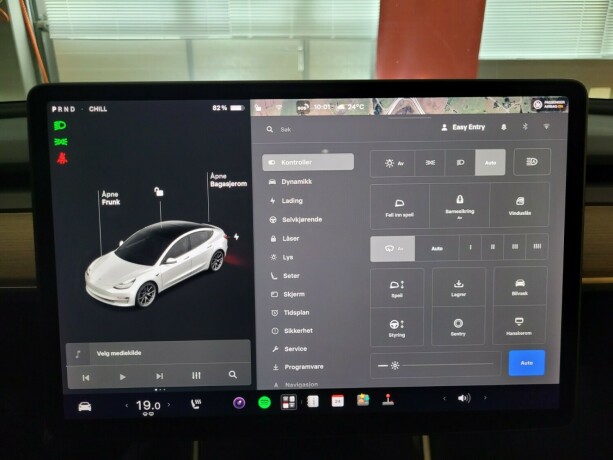Open Arcade joystick app
The height and width of the screenshot is (460, 613).
pyautogui.click(x=388, y=399)
